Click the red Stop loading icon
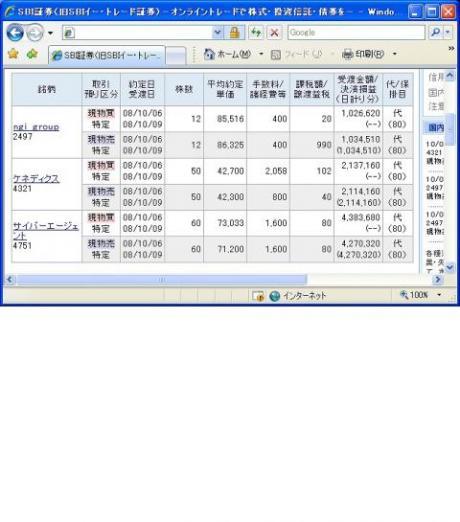 click(x=275, y=33)
